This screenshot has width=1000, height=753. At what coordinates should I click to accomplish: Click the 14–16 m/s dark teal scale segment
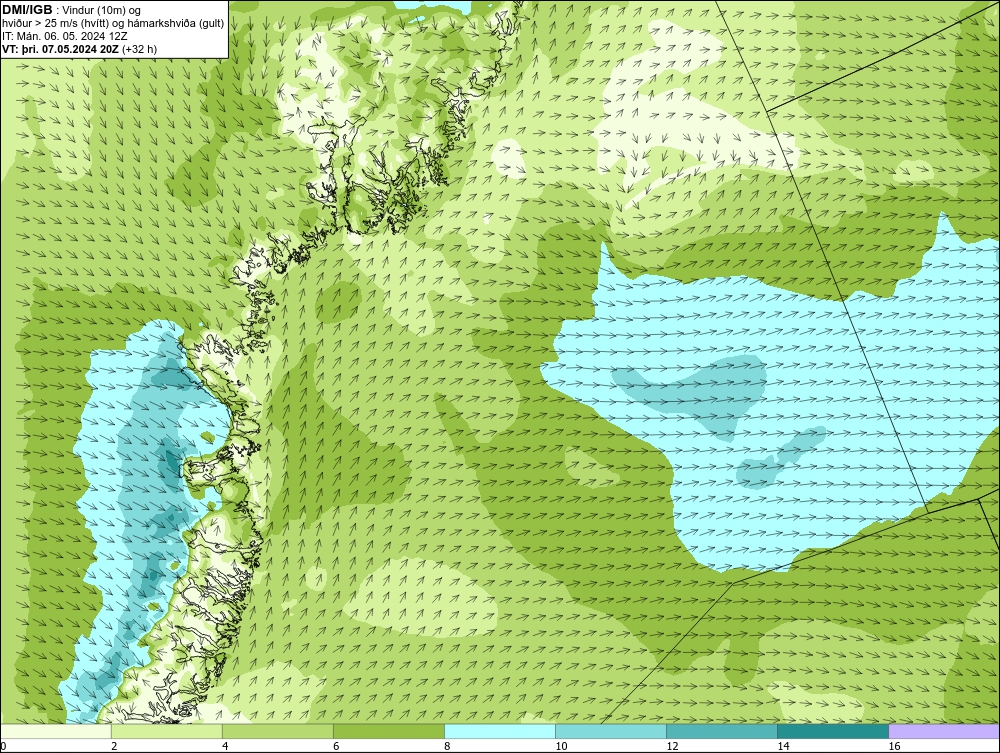click(x=833, y=731)
